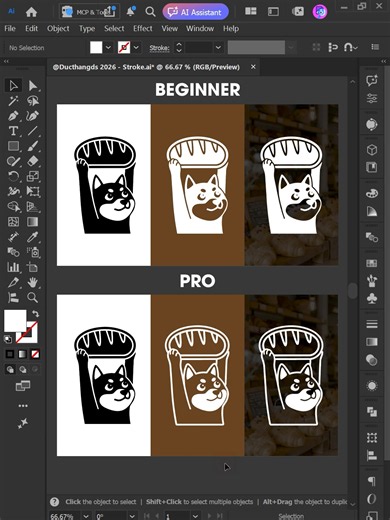Screen dimensions: 390x520
Task: Activate the Type tool
Action: 13,131
